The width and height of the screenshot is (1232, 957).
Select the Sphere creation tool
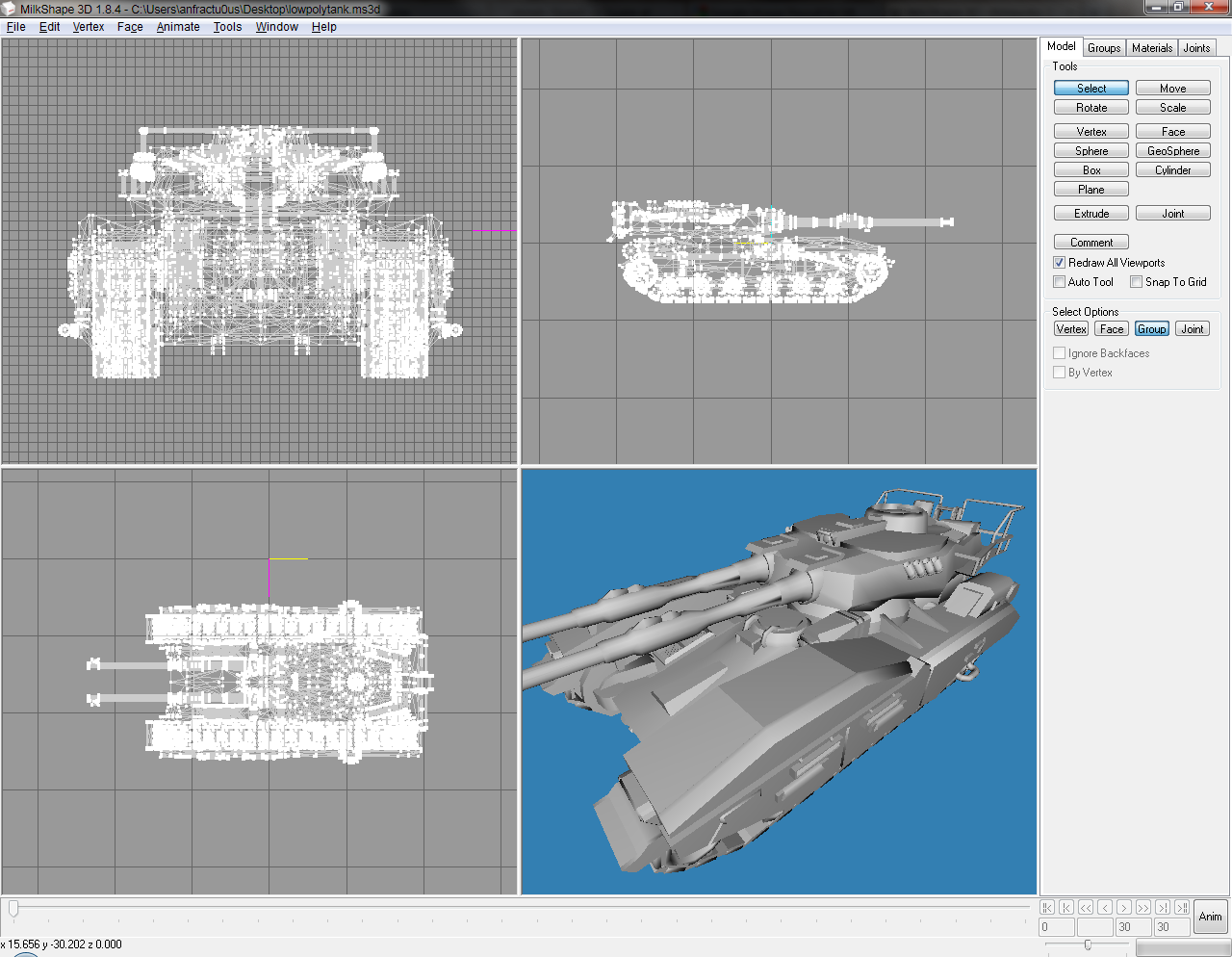pos(1091,150)
